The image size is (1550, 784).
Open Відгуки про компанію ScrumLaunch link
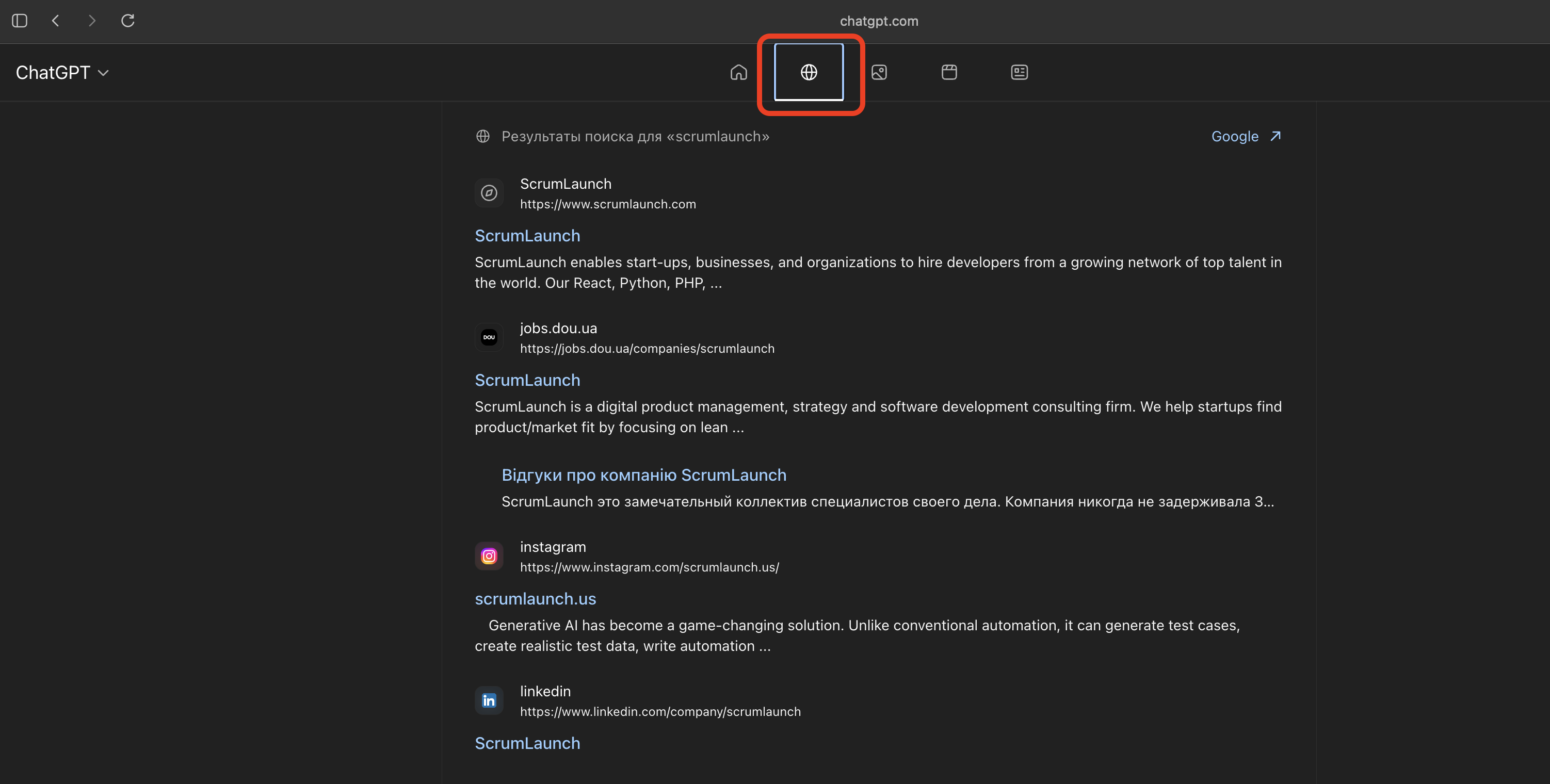tap(643, 476)
